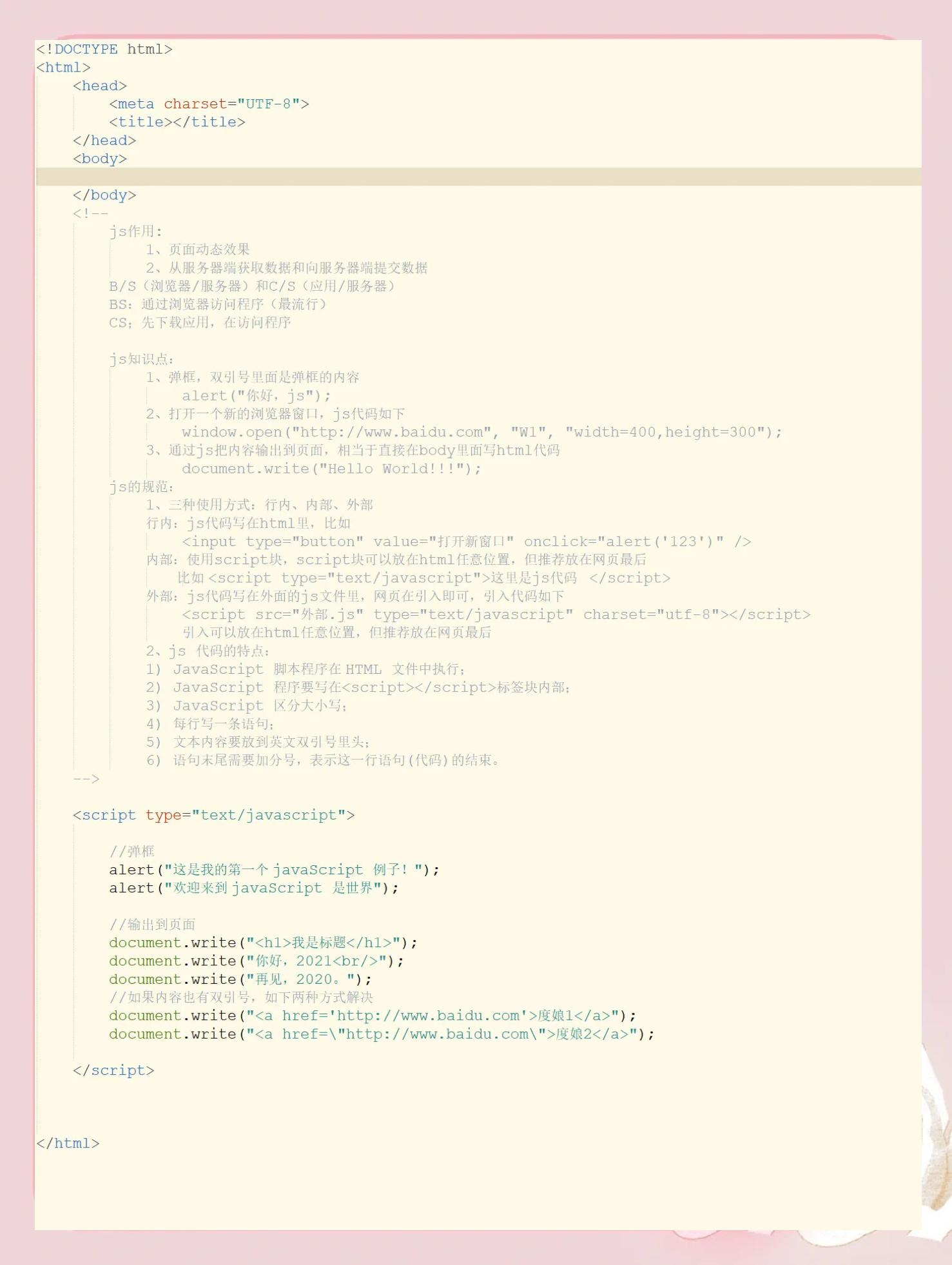Viewport: 952px width, 1265px height.
Task: Click the line about 从服务器端获取数据
Action: click(286, 268)
